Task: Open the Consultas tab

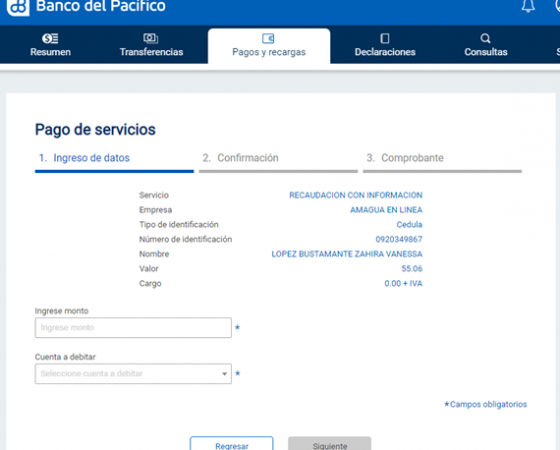Action: point(486,45)
